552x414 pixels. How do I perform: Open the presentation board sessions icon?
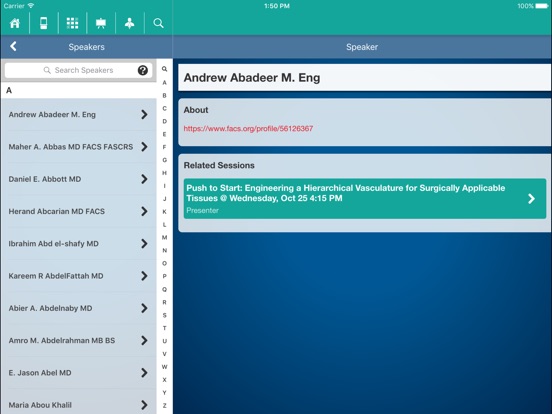pyautogui.click(x=101, y=23)
